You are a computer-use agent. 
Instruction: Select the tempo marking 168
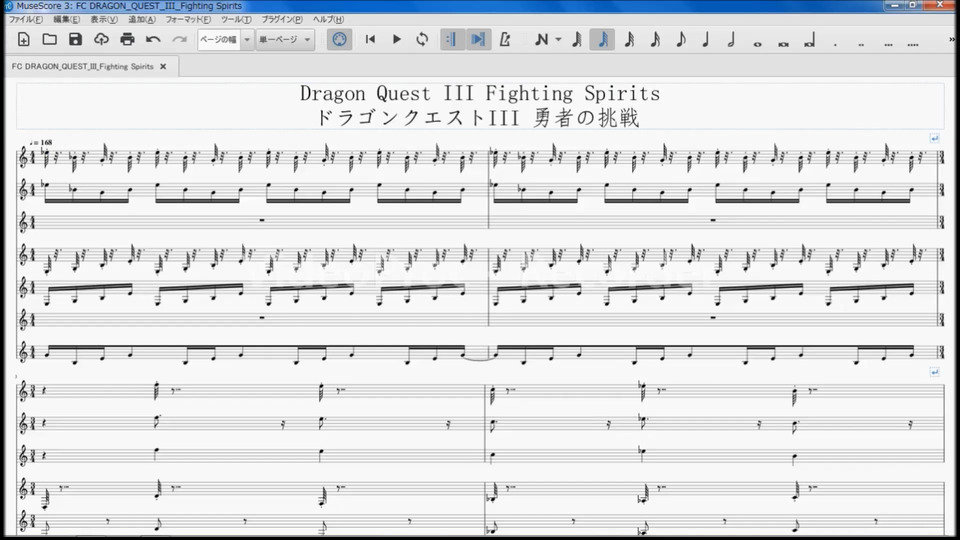[41, 142]
